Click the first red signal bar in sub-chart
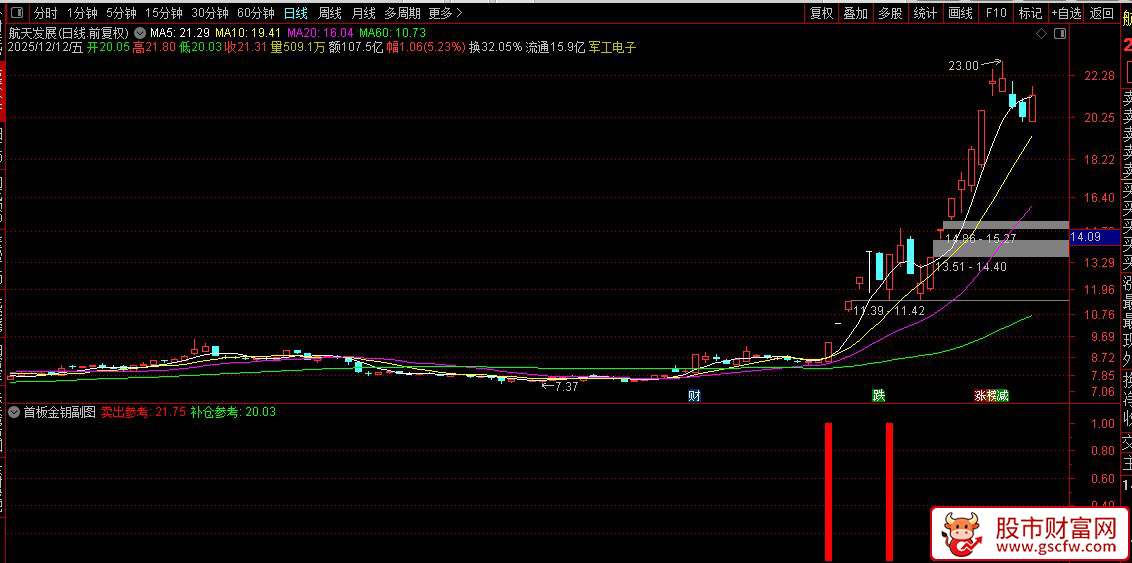 coord(828,492)
